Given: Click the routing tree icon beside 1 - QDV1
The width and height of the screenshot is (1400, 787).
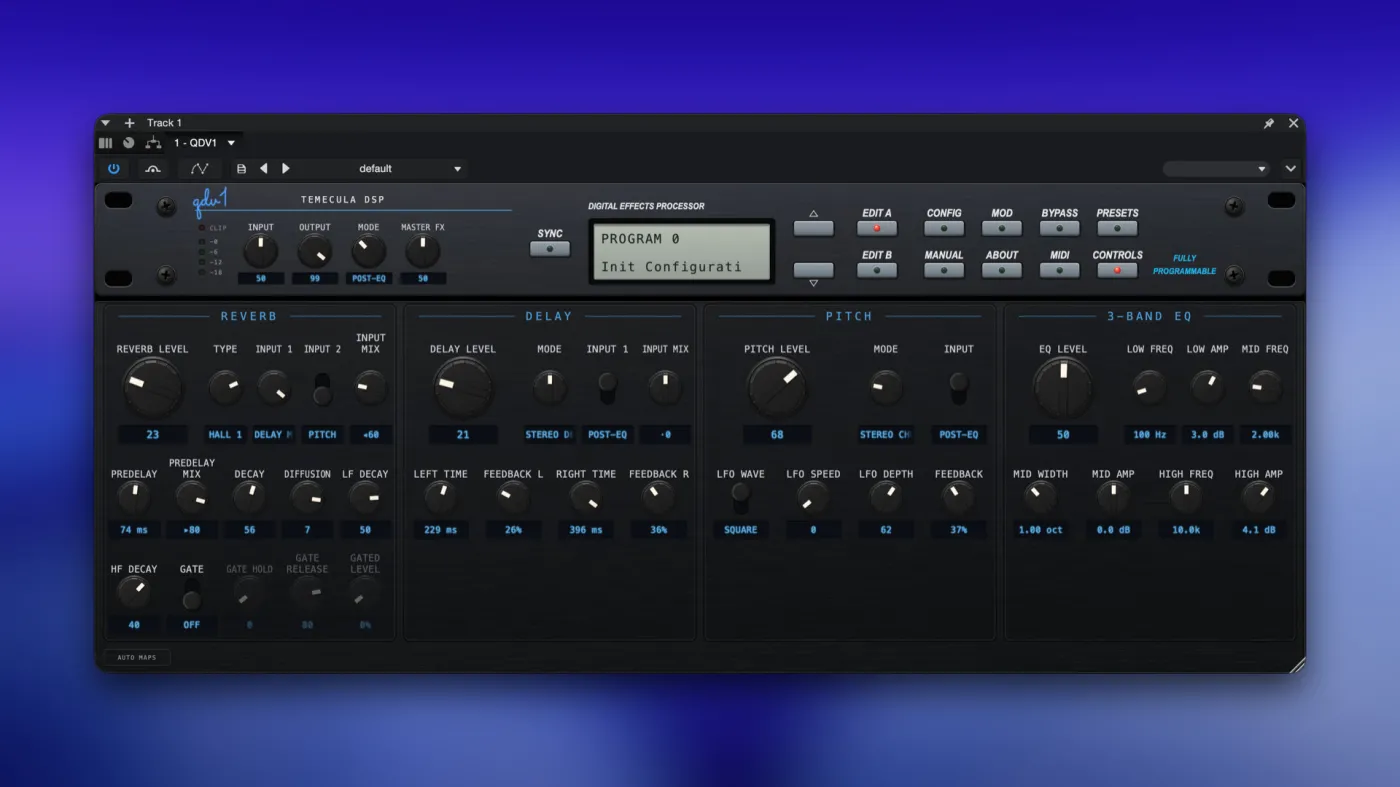Looking at the screenshot, I should point(153,143).
